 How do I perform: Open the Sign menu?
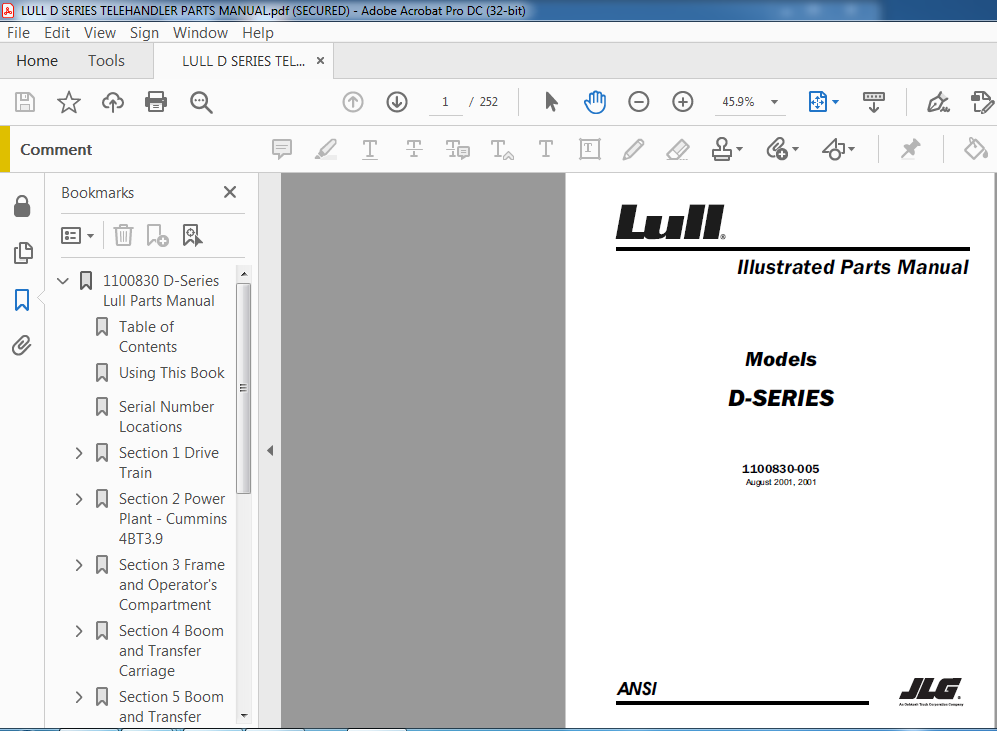coord(144,32)
